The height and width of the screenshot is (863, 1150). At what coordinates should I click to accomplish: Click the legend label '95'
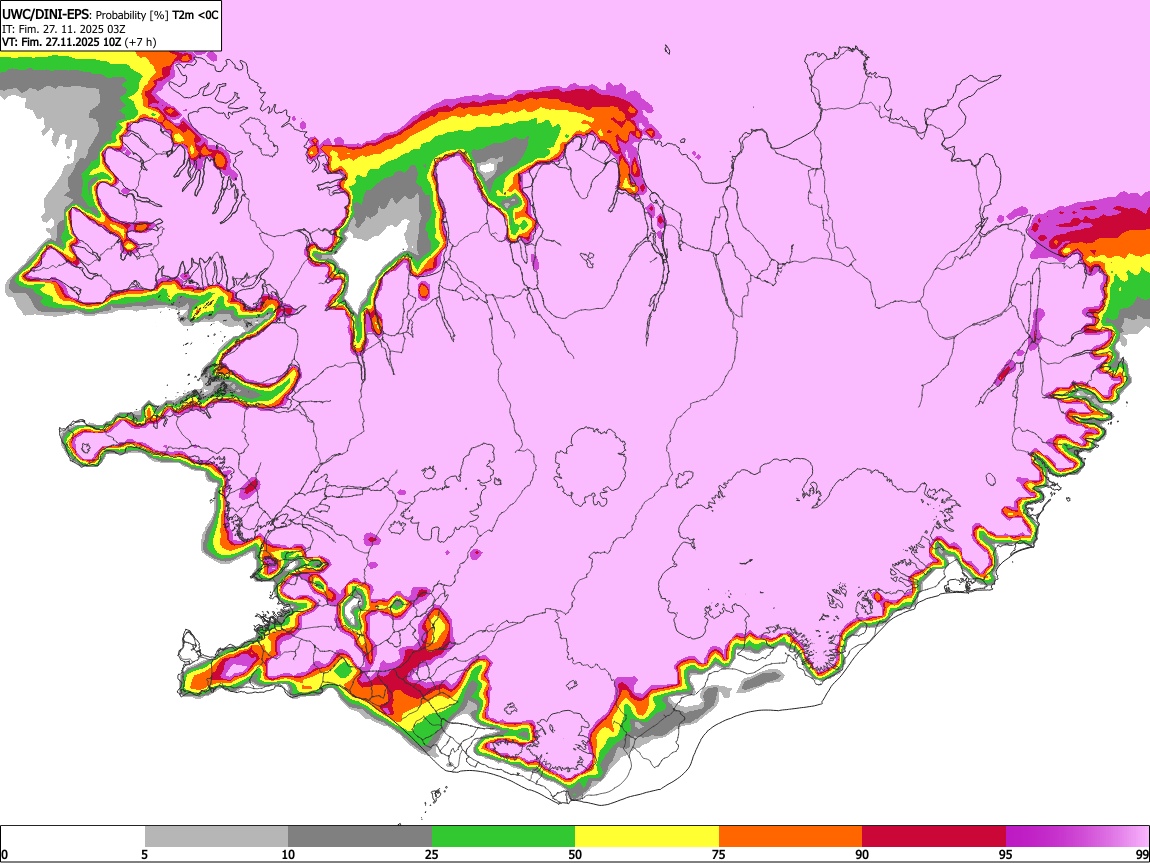1006,855
